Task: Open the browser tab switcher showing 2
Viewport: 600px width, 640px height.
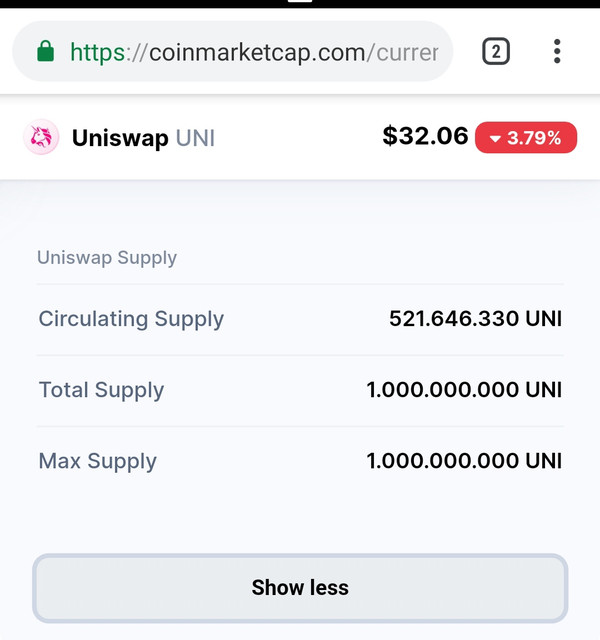Action: tap(496, 51)
